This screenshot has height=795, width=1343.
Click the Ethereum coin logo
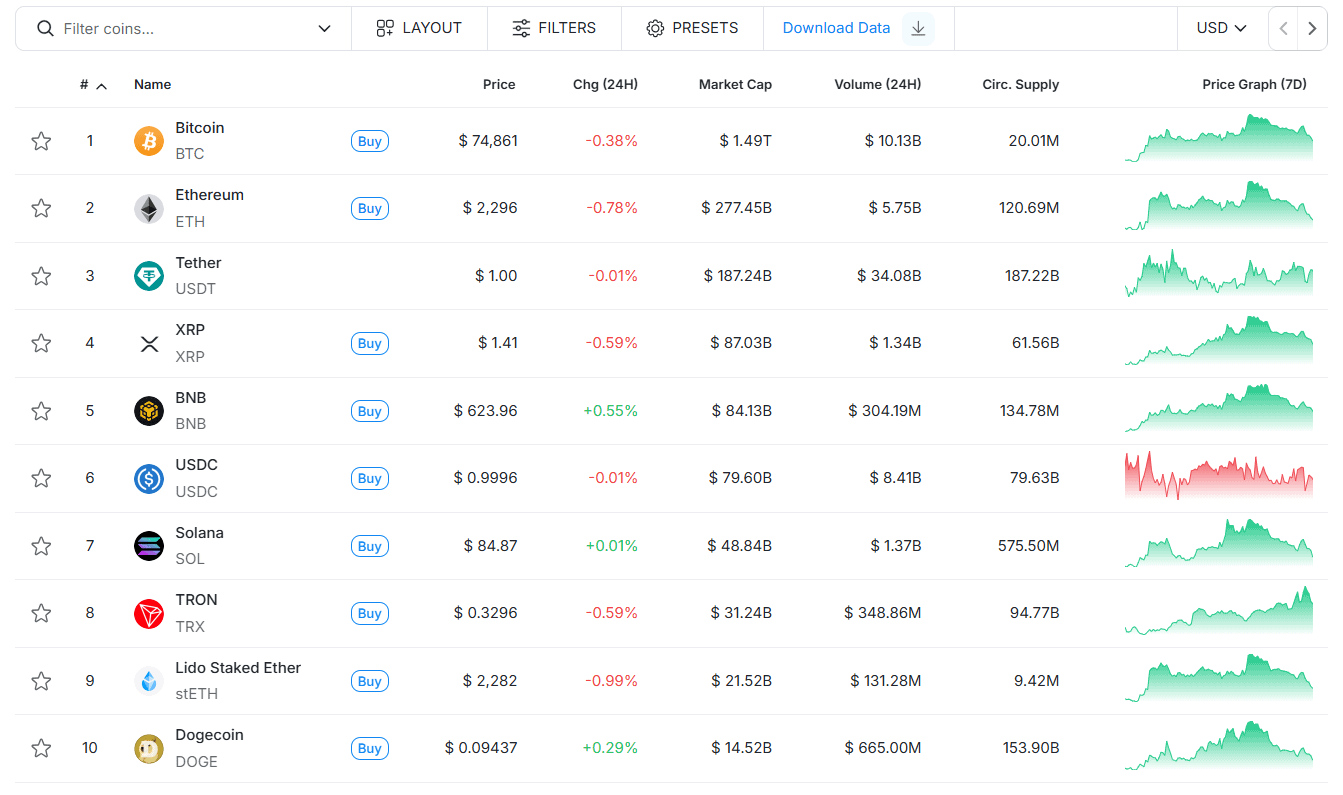click(x=149, y=208)
